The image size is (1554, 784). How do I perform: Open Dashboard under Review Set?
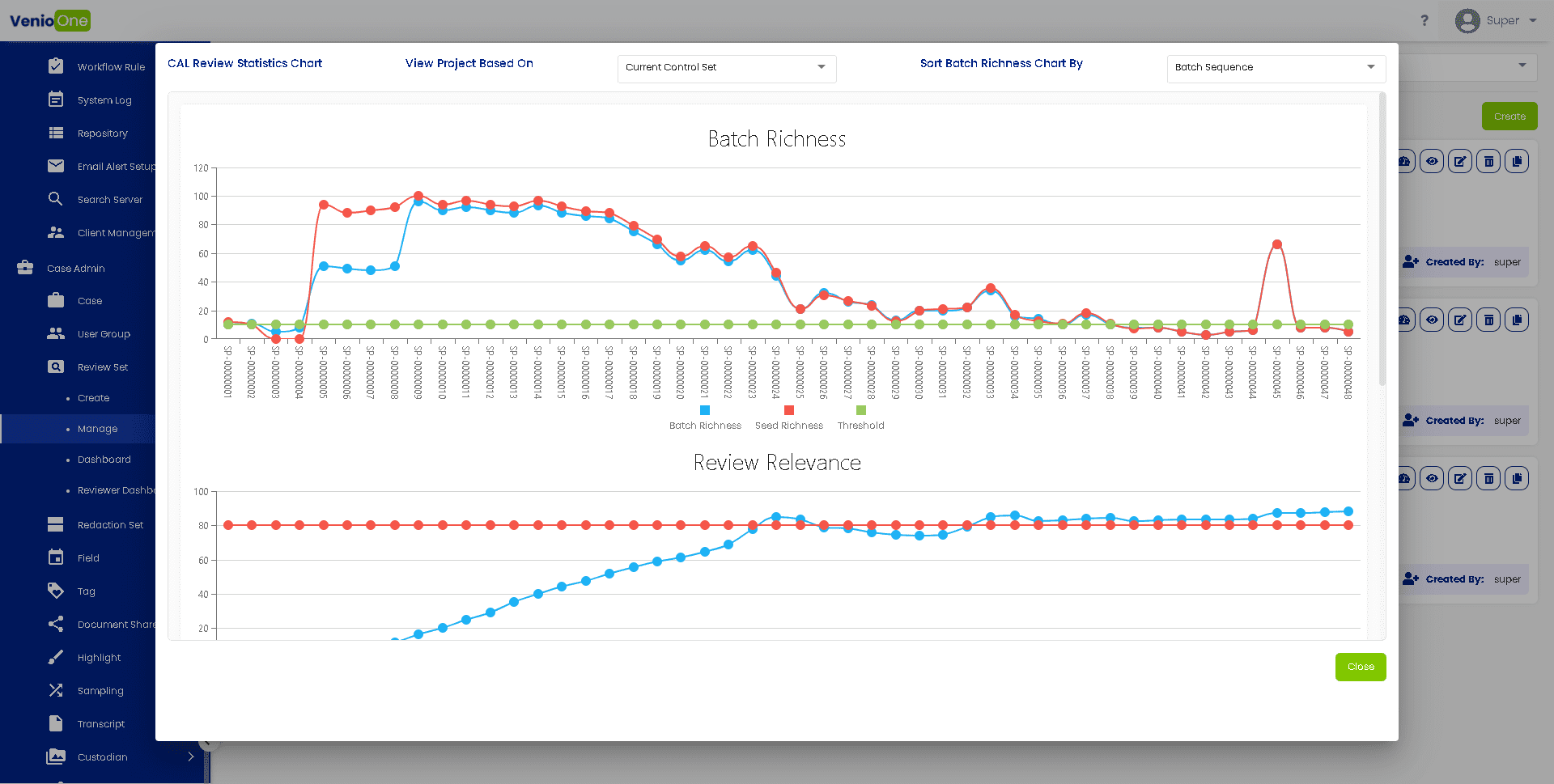[x=104, y=460]
